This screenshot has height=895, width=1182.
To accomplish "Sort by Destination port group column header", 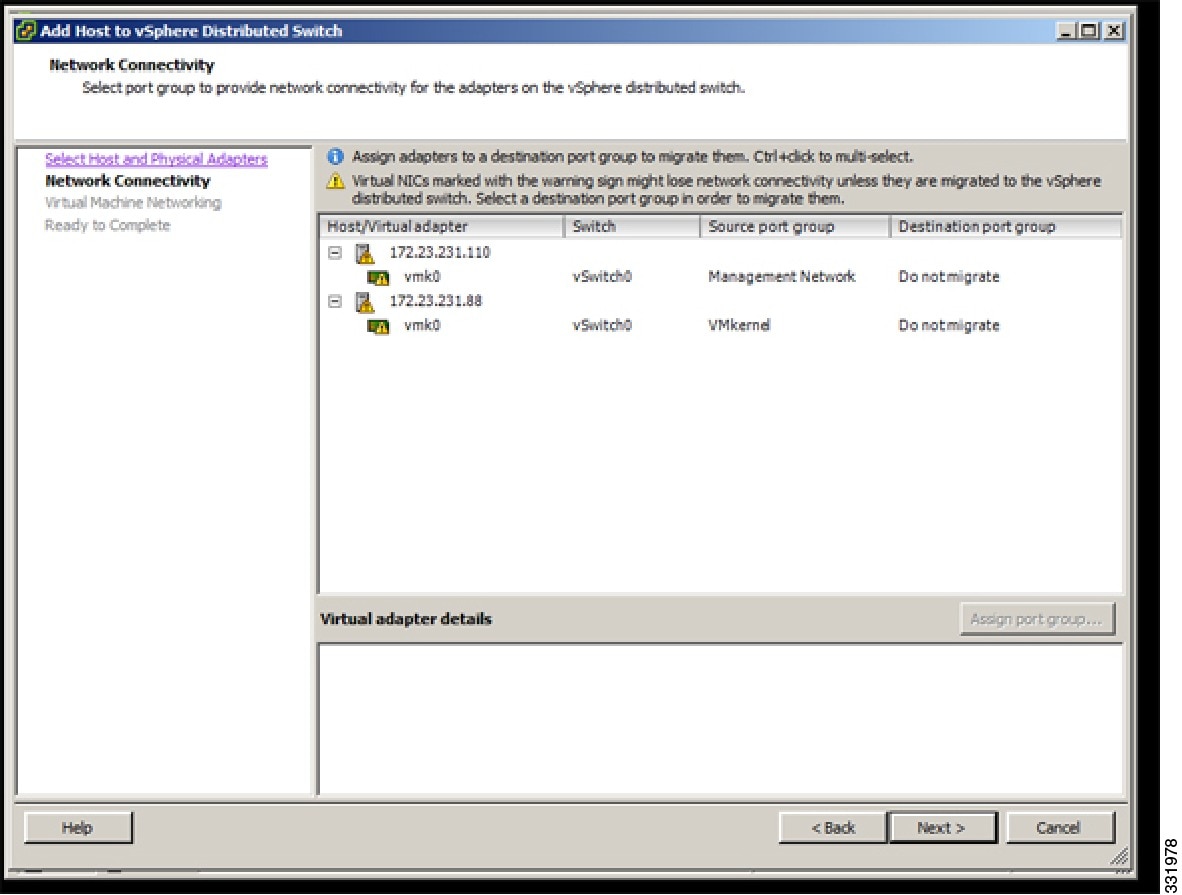I will (1006, 226).
